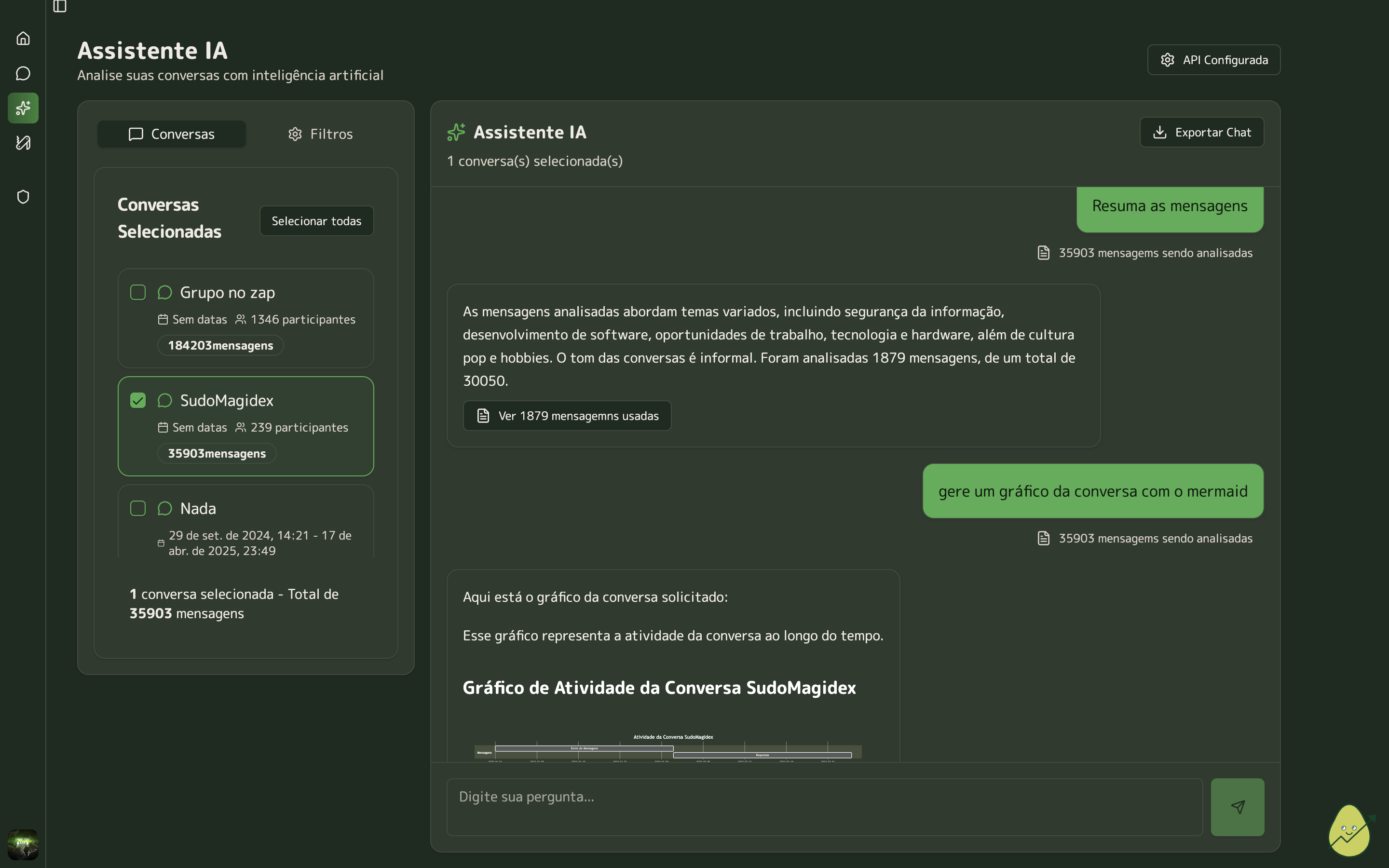Open the home icon in sidebar

click(x=23, y=39)
